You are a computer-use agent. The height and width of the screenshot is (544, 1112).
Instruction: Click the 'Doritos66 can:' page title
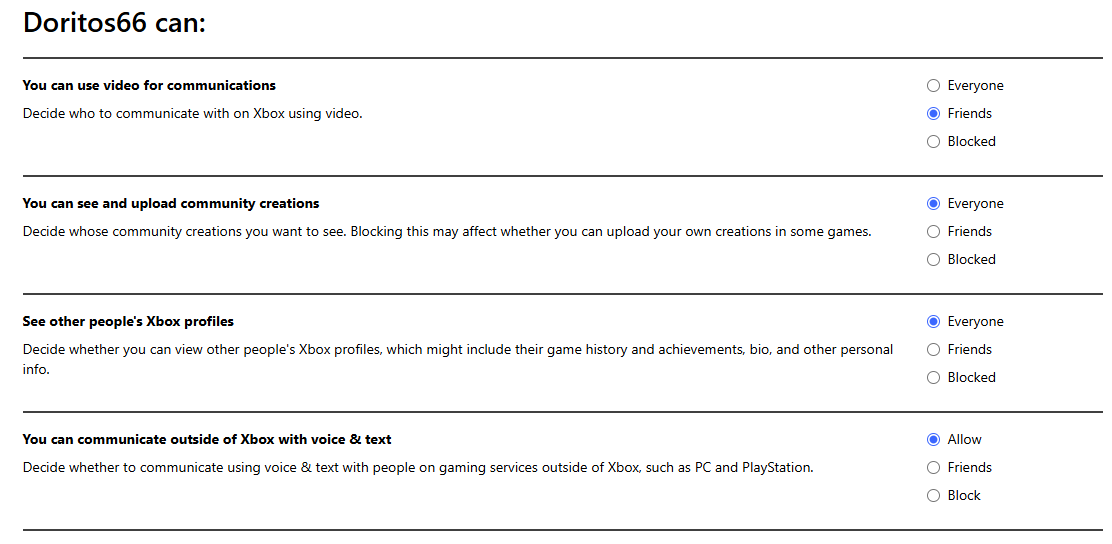[114, 22]
